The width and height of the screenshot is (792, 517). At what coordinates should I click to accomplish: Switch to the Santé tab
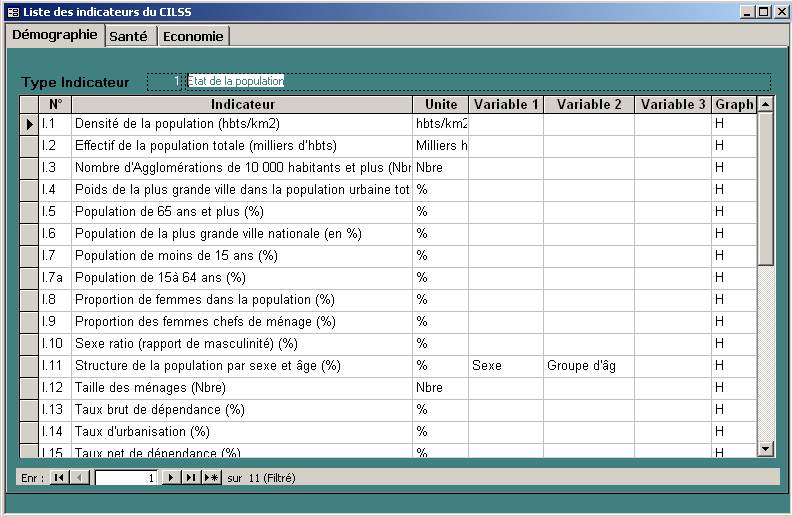[x=129, y=36]
